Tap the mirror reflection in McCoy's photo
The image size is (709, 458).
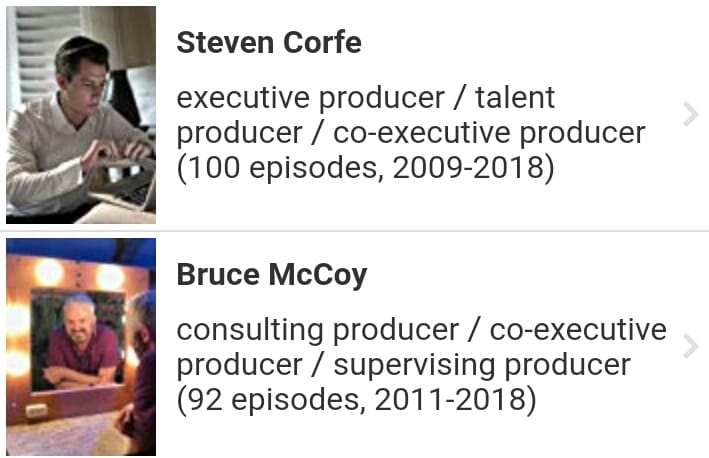77,341
